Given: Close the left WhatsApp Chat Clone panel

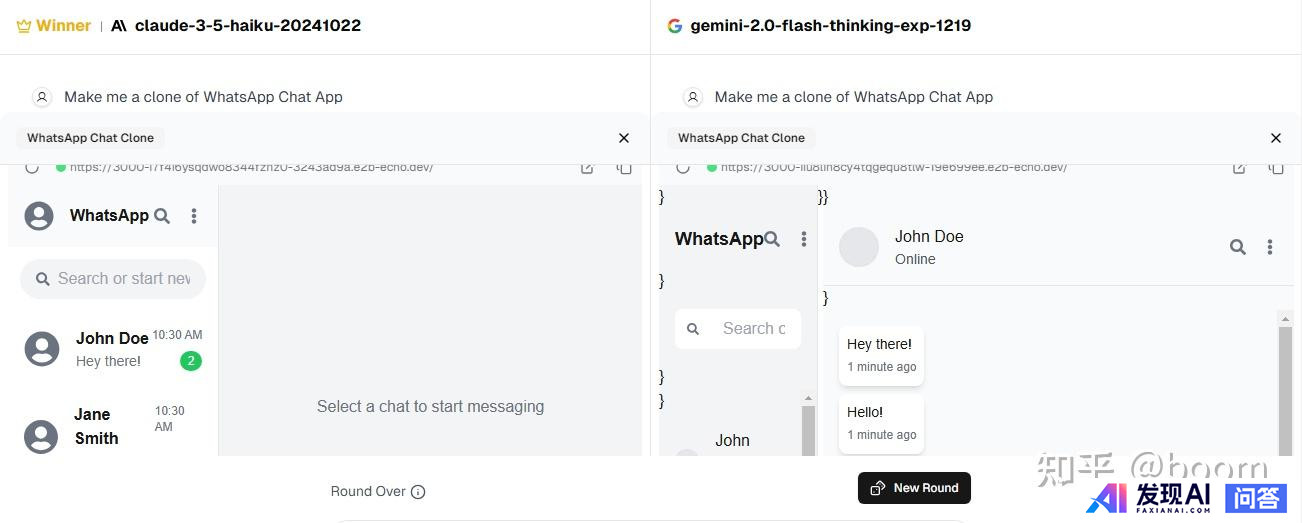Looking at the screenshot, I should [x=624, y=138].
